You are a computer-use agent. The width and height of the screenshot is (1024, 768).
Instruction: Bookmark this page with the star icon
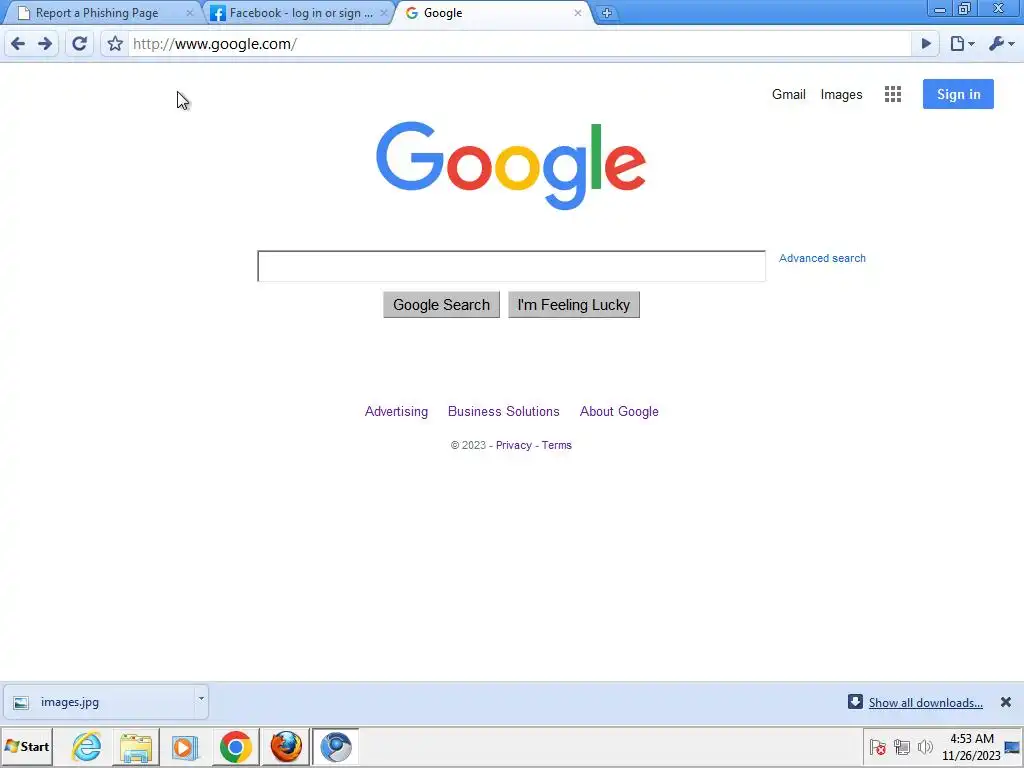point(115,44)
